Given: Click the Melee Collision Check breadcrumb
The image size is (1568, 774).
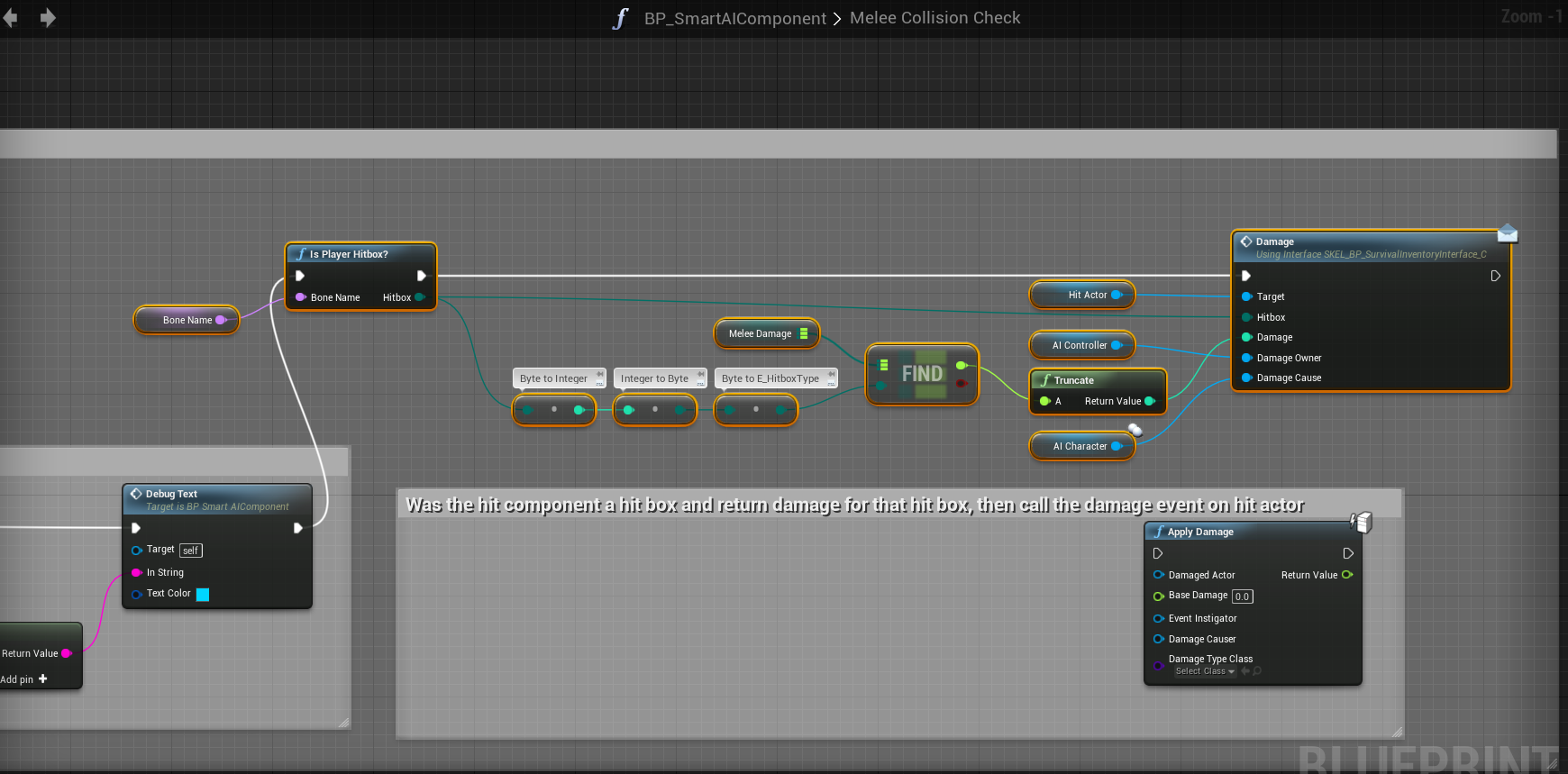Looking at the screenshot, I should pos(934,18).
